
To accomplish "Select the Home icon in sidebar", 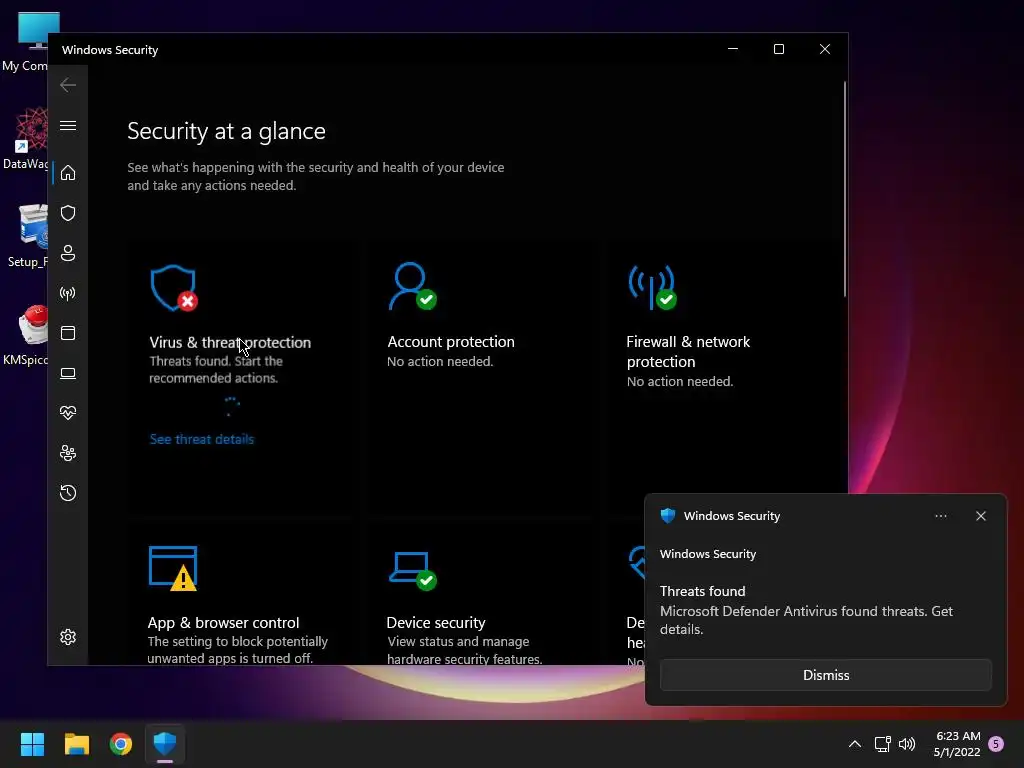I will (68, 173).
